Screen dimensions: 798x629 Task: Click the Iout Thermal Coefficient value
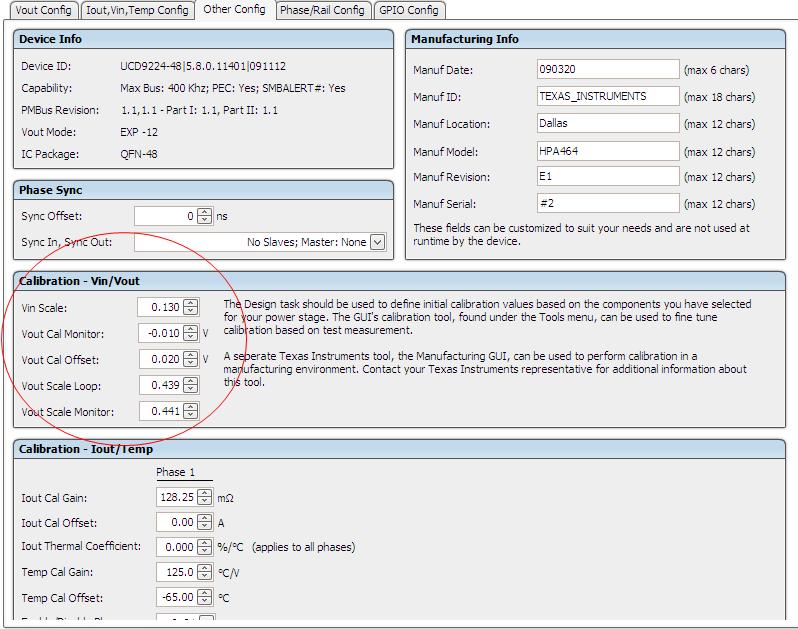[x=177, y=547]
